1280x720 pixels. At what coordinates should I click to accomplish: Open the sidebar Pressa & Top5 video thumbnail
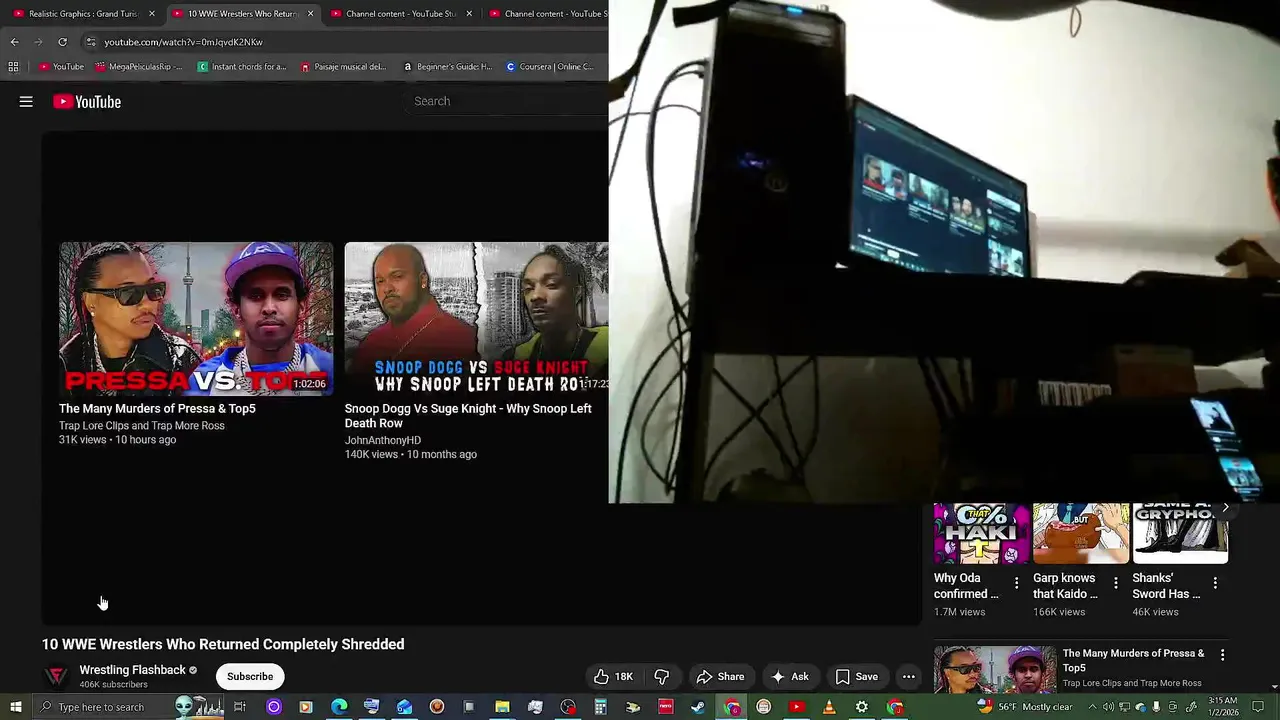995,670
